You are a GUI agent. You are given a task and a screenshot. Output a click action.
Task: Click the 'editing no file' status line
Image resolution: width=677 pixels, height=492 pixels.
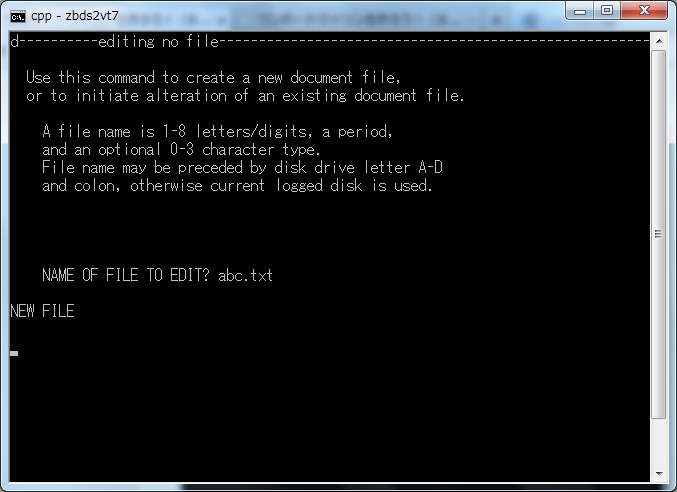point(158,41)
